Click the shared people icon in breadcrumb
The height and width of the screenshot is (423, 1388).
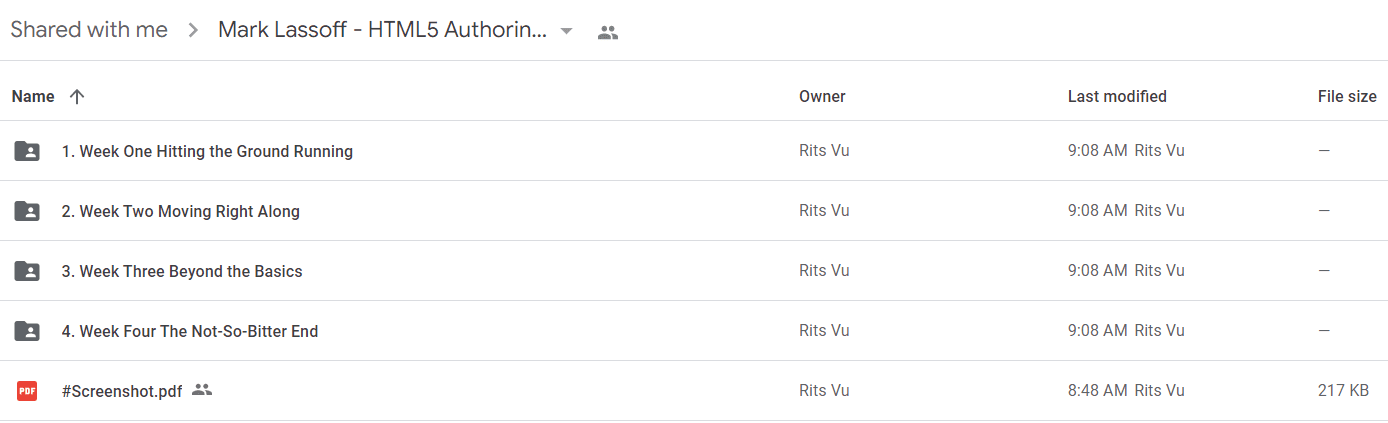608,32
